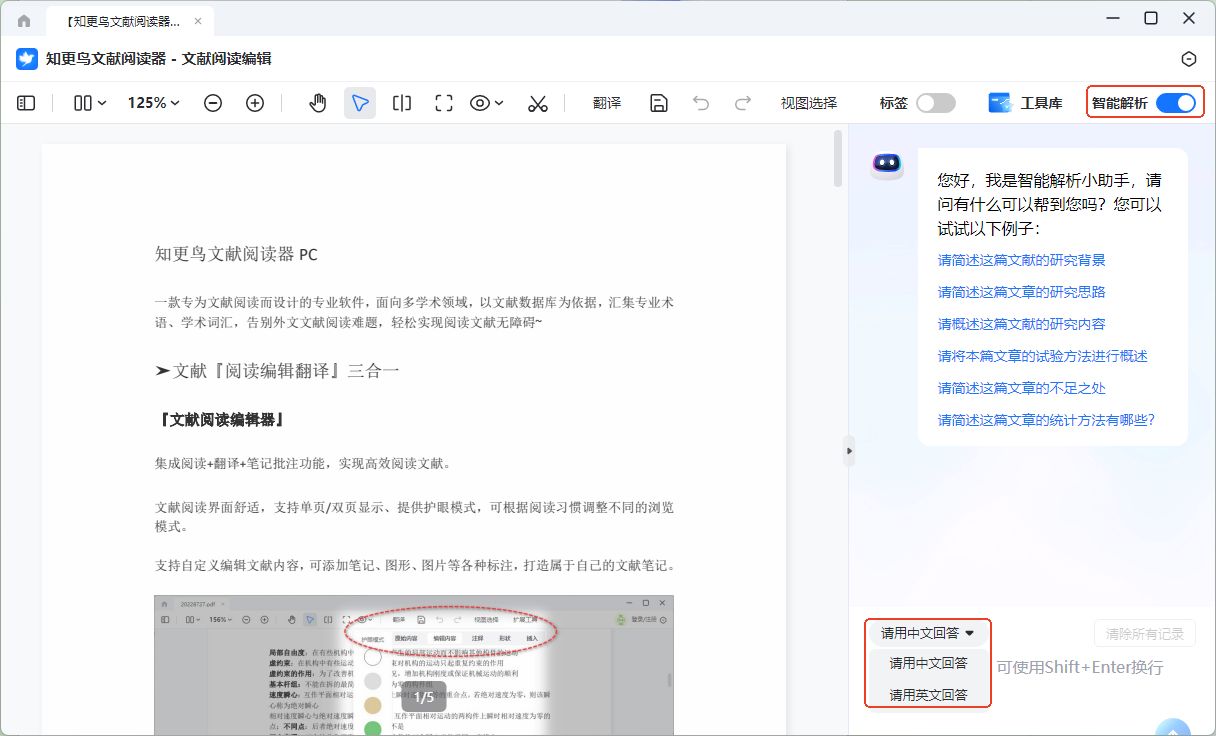
Task: Click the 清除所有记录 button
Action: click(1144, 633)
